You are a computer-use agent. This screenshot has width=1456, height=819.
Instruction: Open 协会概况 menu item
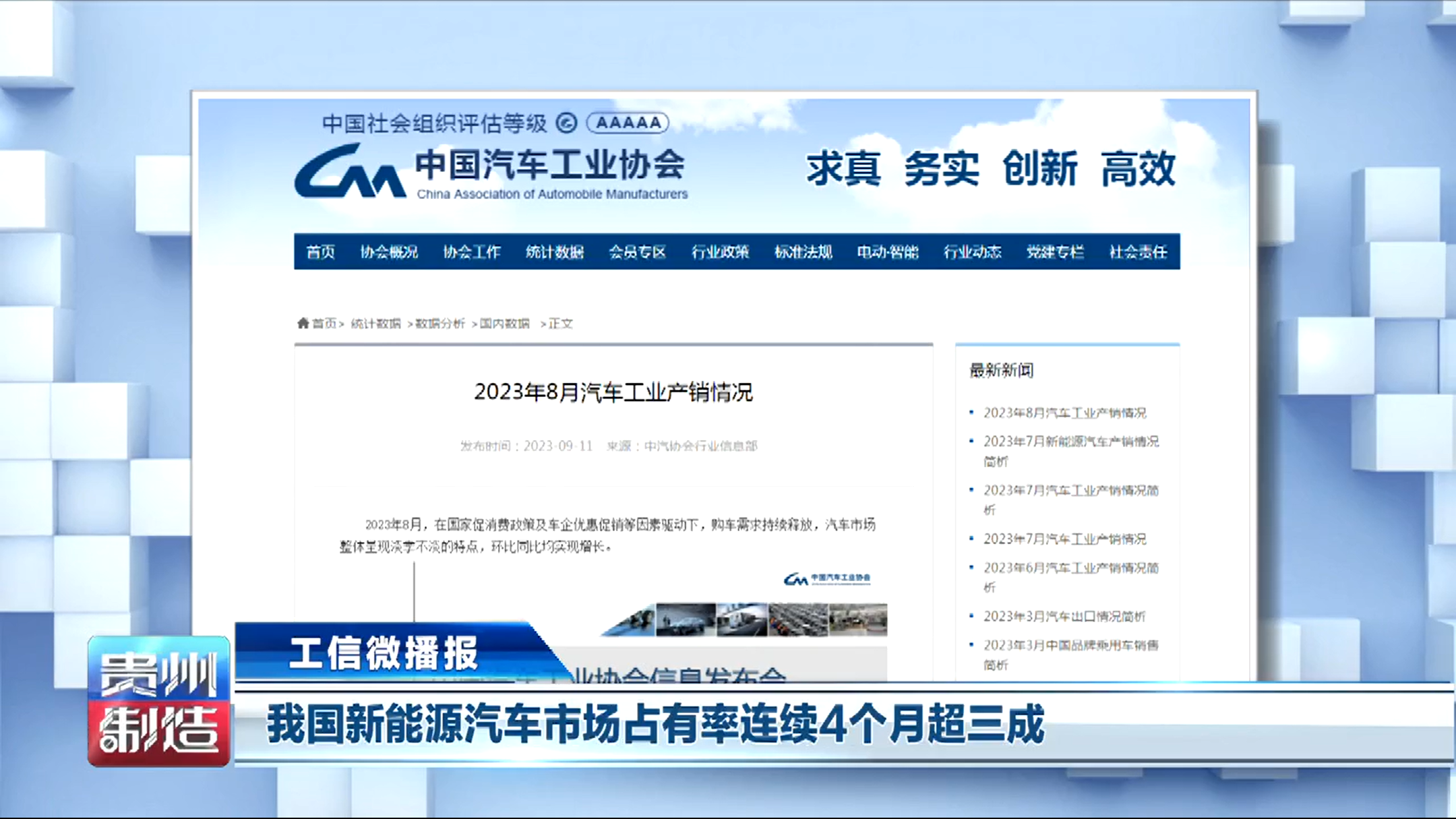click(389, 252)
